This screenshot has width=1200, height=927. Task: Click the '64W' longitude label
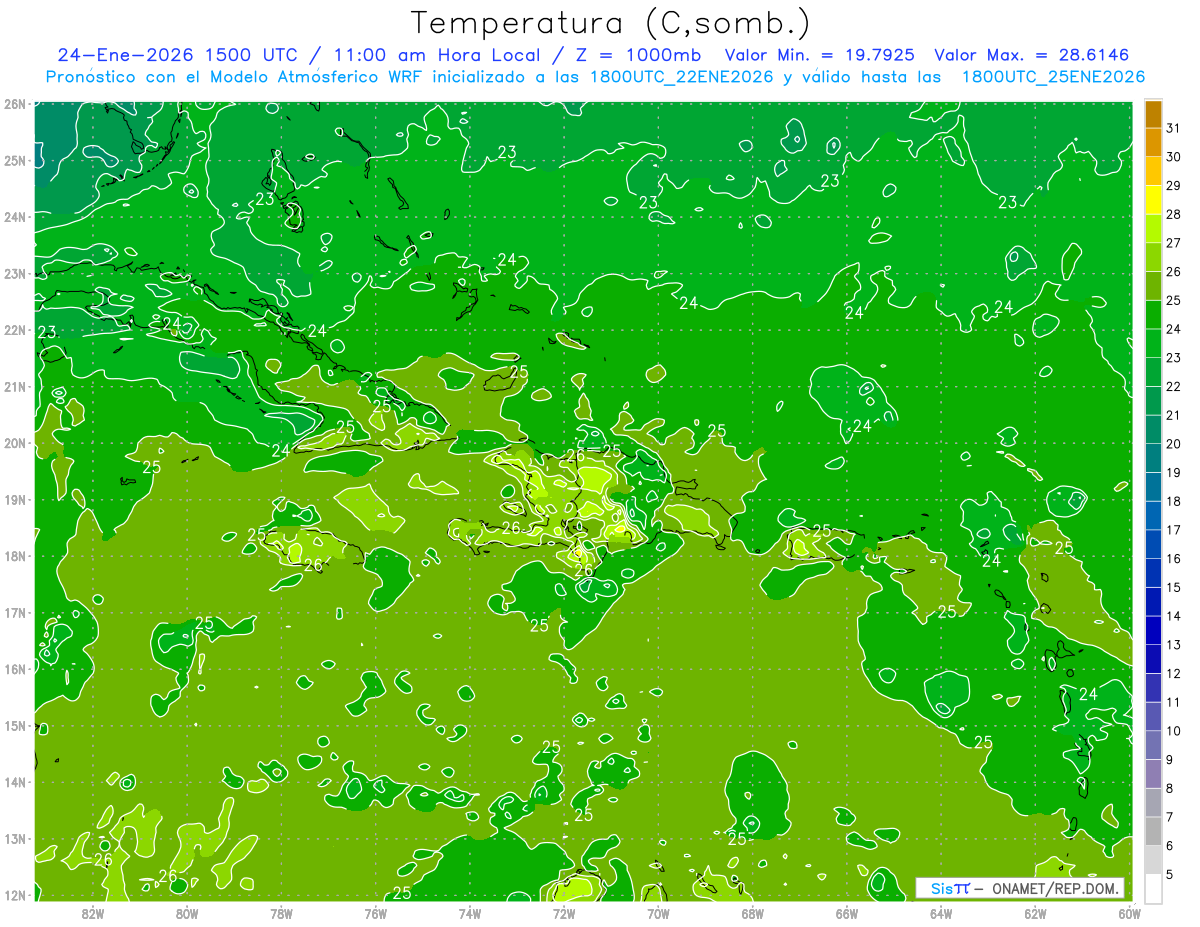pyautogui.click(x=941, y=913)
